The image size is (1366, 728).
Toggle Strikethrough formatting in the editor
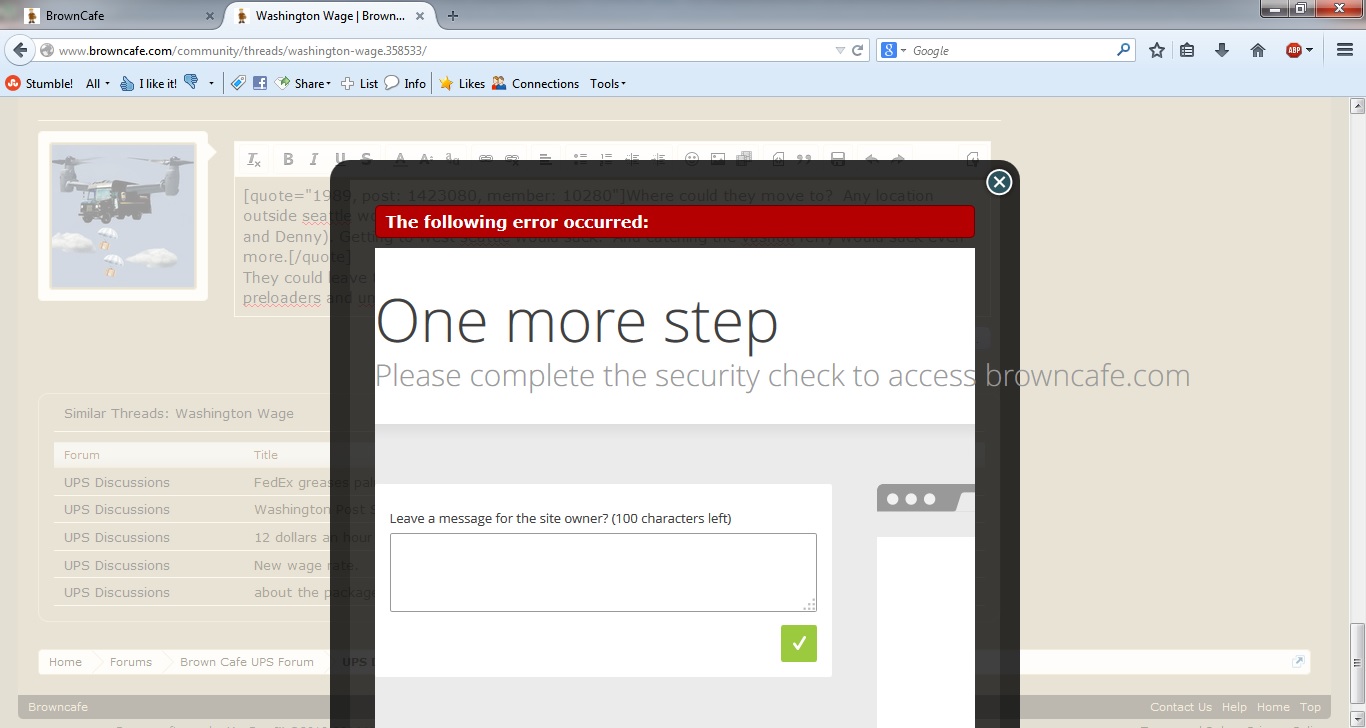(x=366, y=159)
